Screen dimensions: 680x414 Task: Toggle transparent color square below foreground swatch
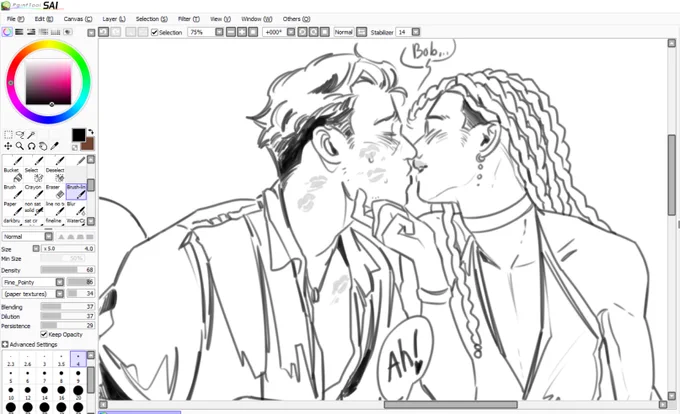(x=75, y=147)
